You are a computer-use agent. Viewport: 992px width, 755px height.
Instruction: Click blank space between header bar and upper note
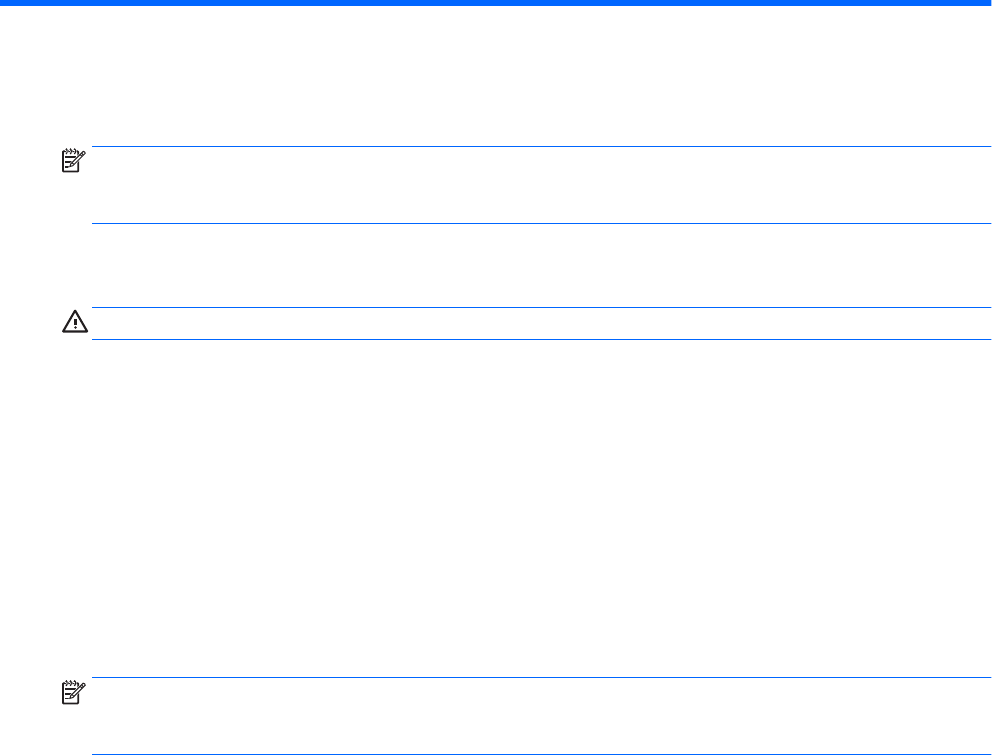click(530, 75)
